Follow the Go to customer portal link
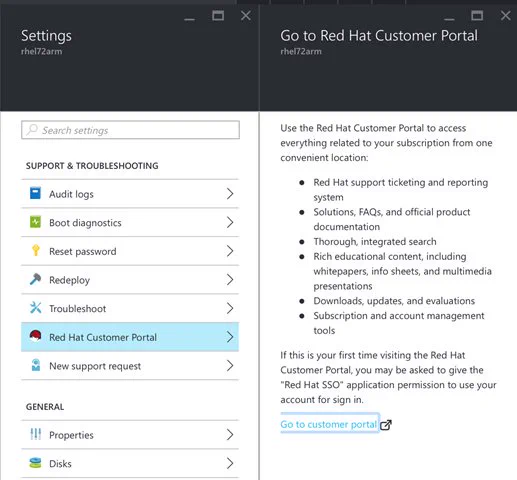Viewport: 517px width, 480px height. point(328,424)
